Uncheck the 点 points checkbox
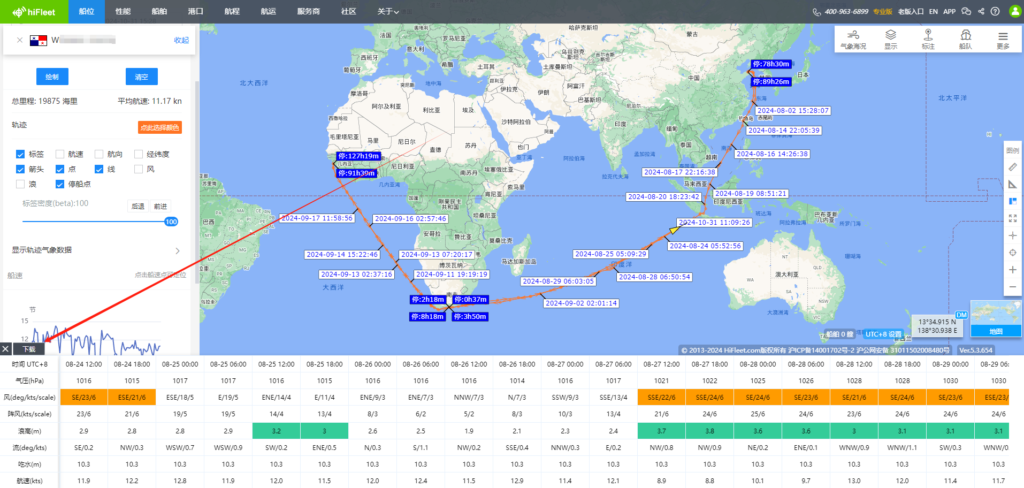The image size is (1024, 488). point(59,169)
